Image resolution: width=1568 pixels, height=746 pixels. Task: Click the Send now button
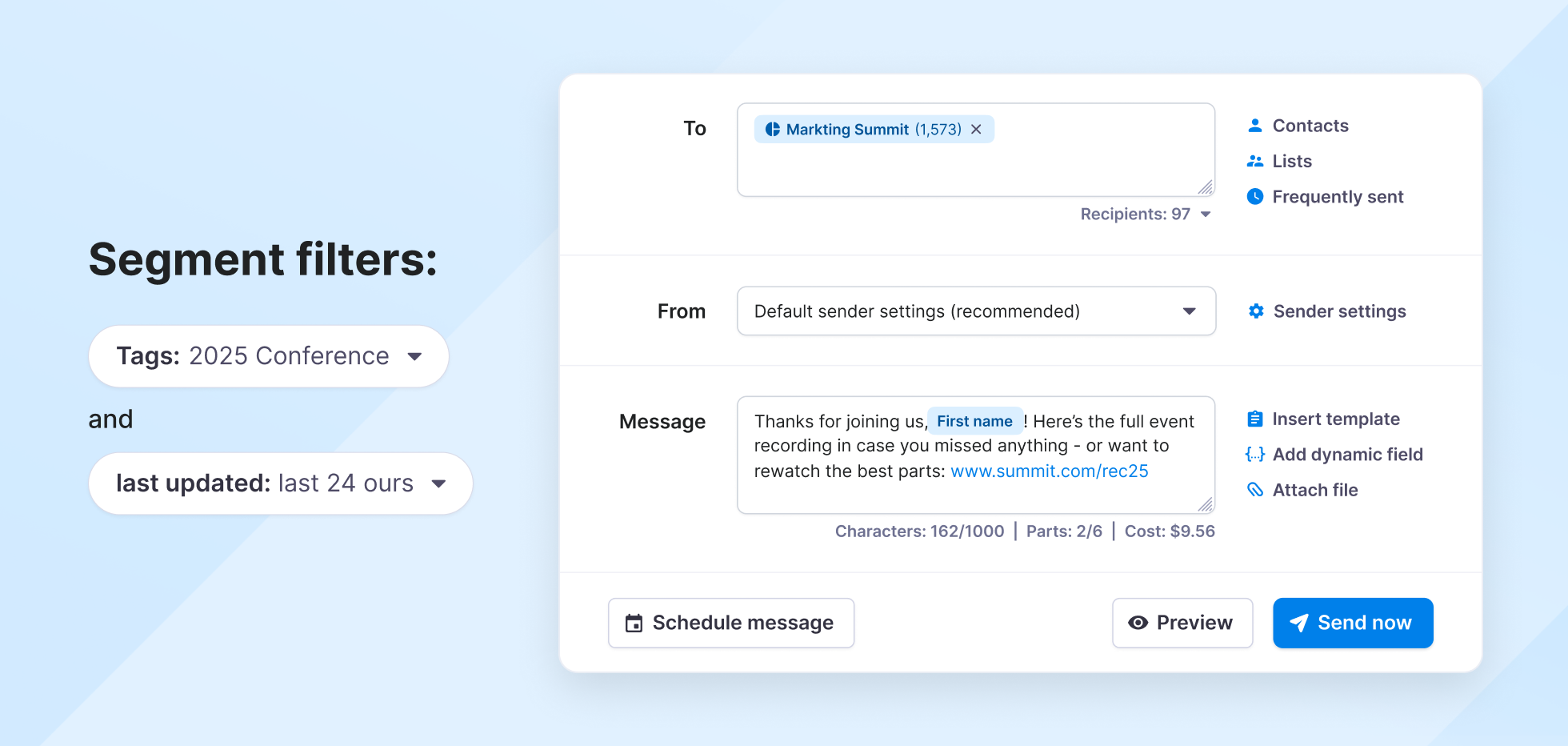point(1353,623)
